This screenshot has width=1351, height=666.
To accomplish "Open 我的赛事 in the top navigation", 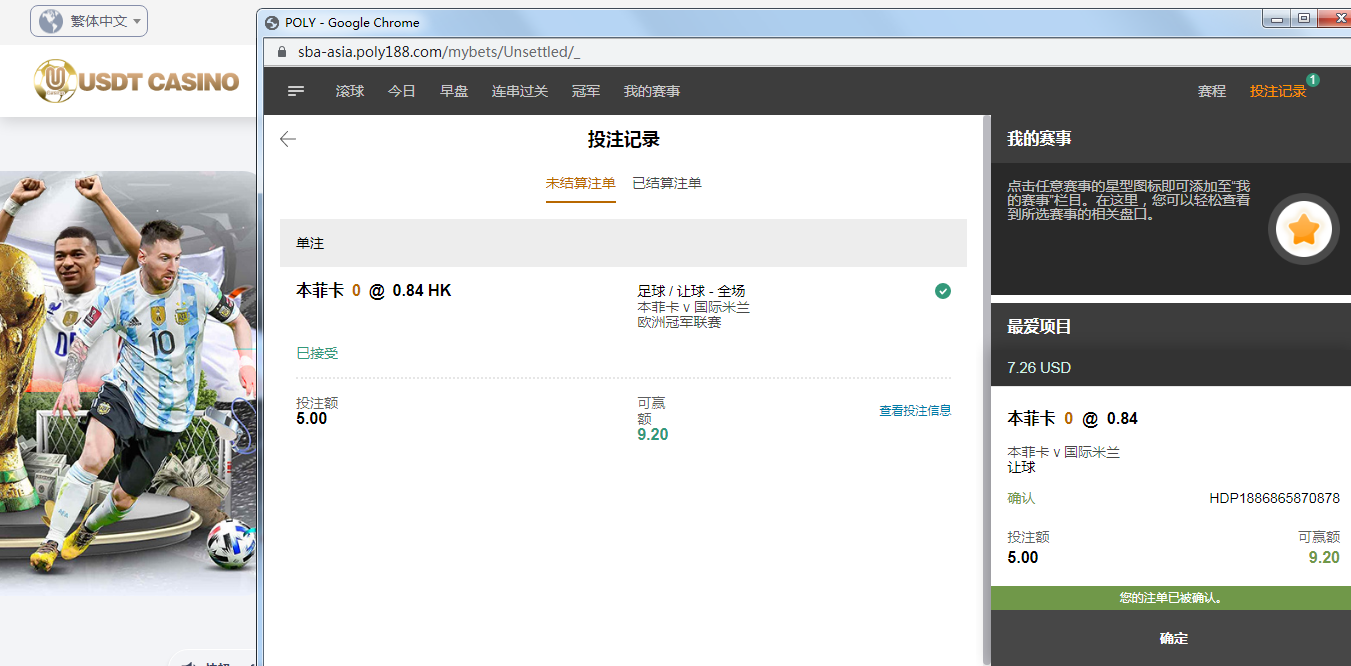I will point(652,91).
